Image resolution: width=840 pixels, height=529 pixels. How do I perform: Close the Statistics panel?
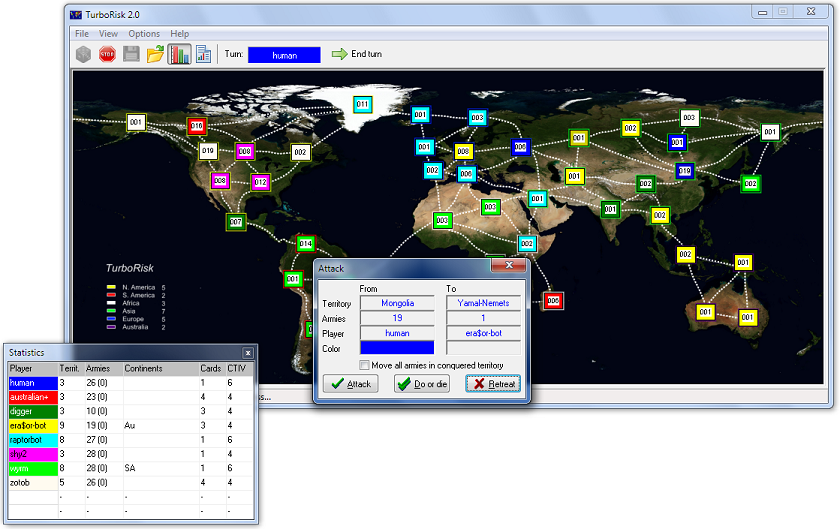[x=248, y=353]
